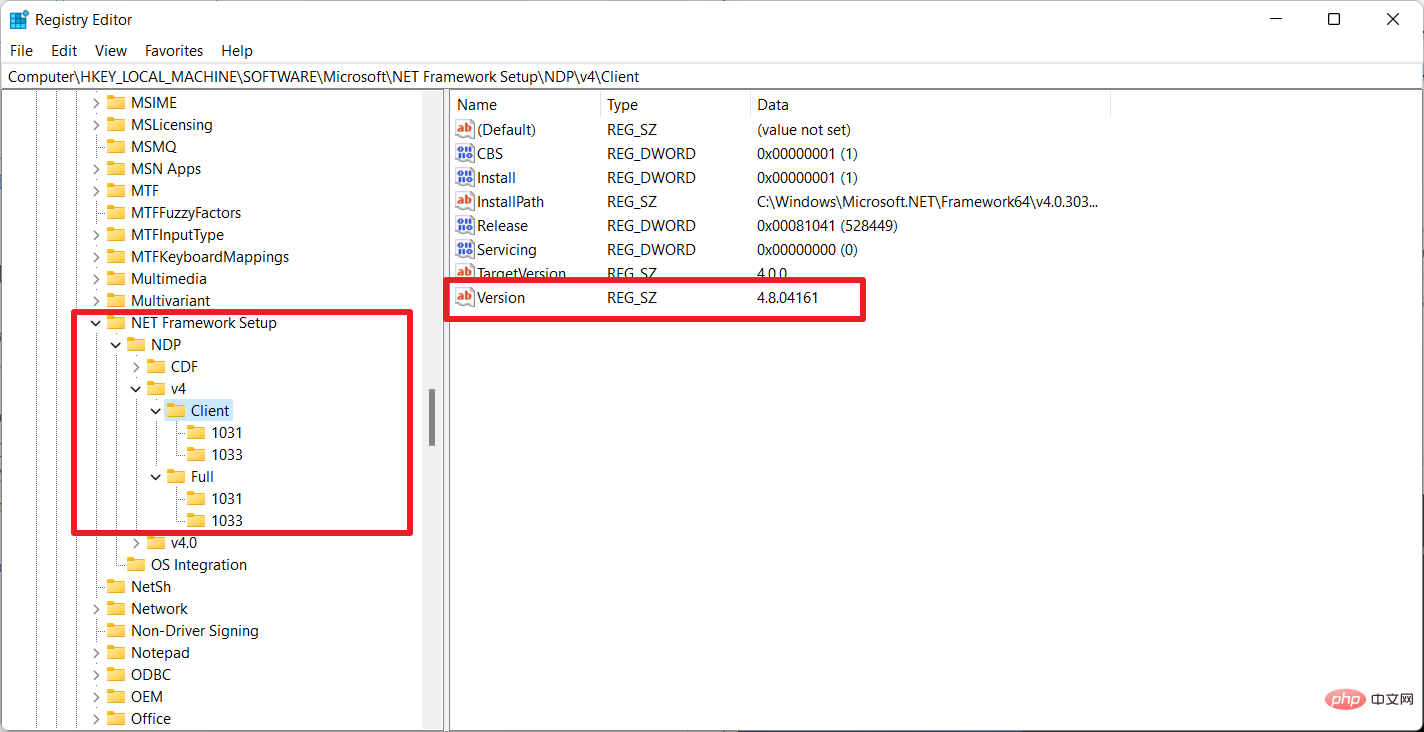The width and height of the screenshot is (1424, 732).
Task: Click REG_DWORD type in Servicing row
Action: coord(651,249)
